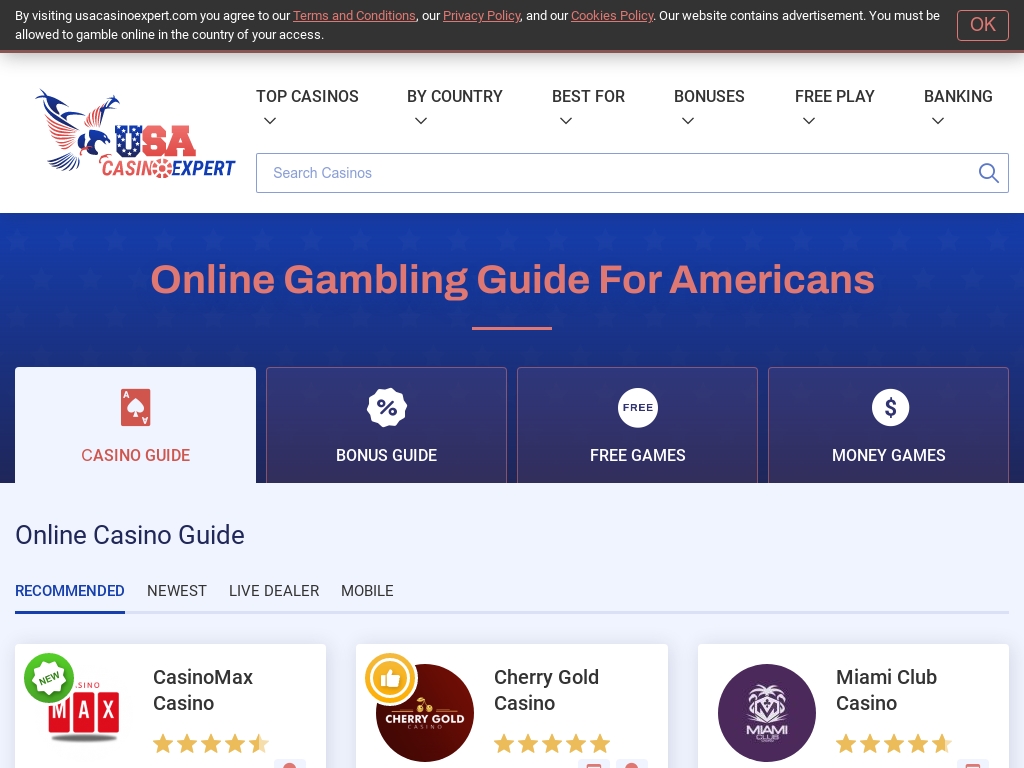The image size is (1024, 768).
Task: Open the Best For menu
Action: tap(588, 96)
